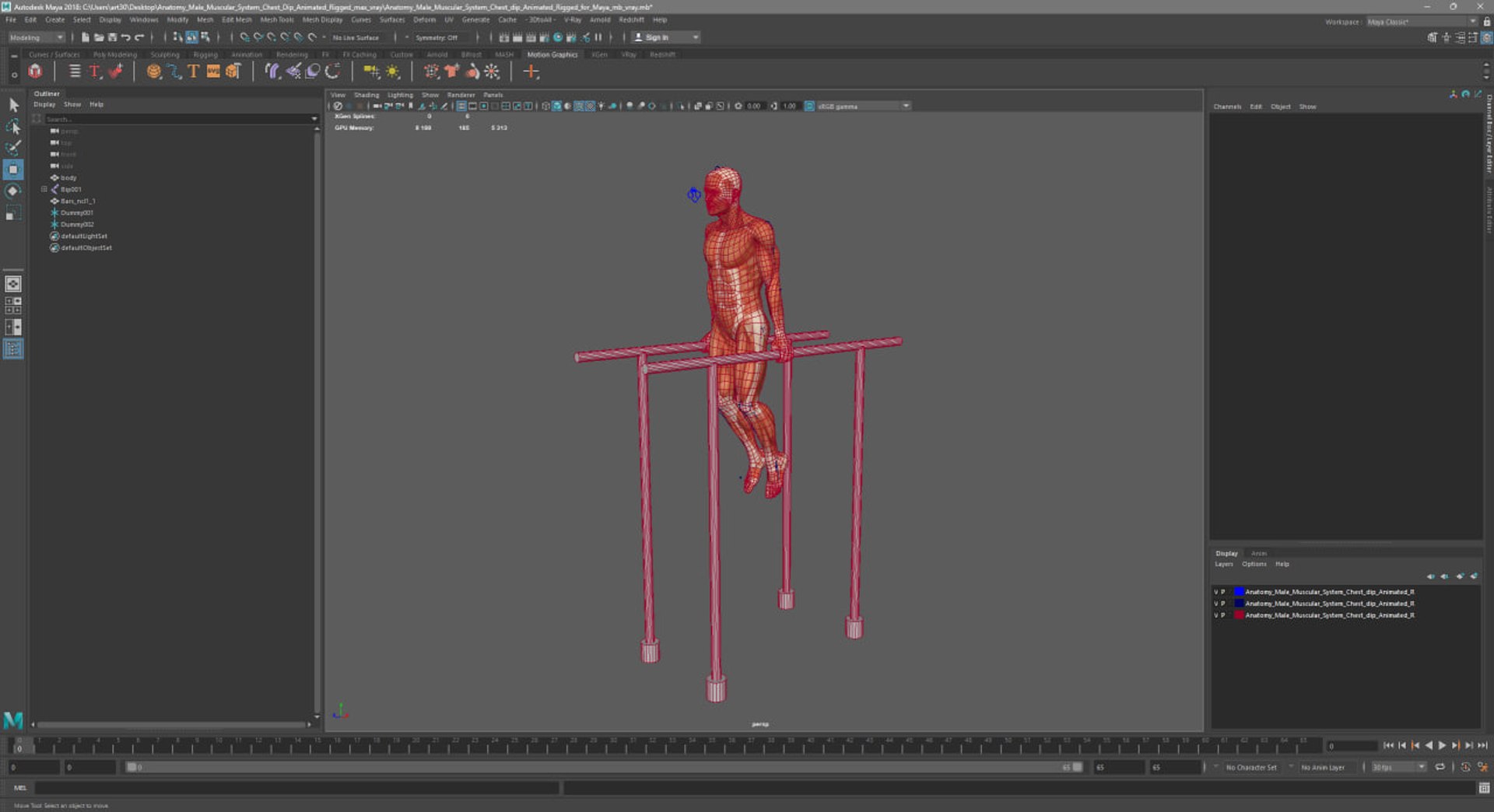Undo the last action via toolbar arrow
The image size is (1494, 812).
(x=125, y=37)
